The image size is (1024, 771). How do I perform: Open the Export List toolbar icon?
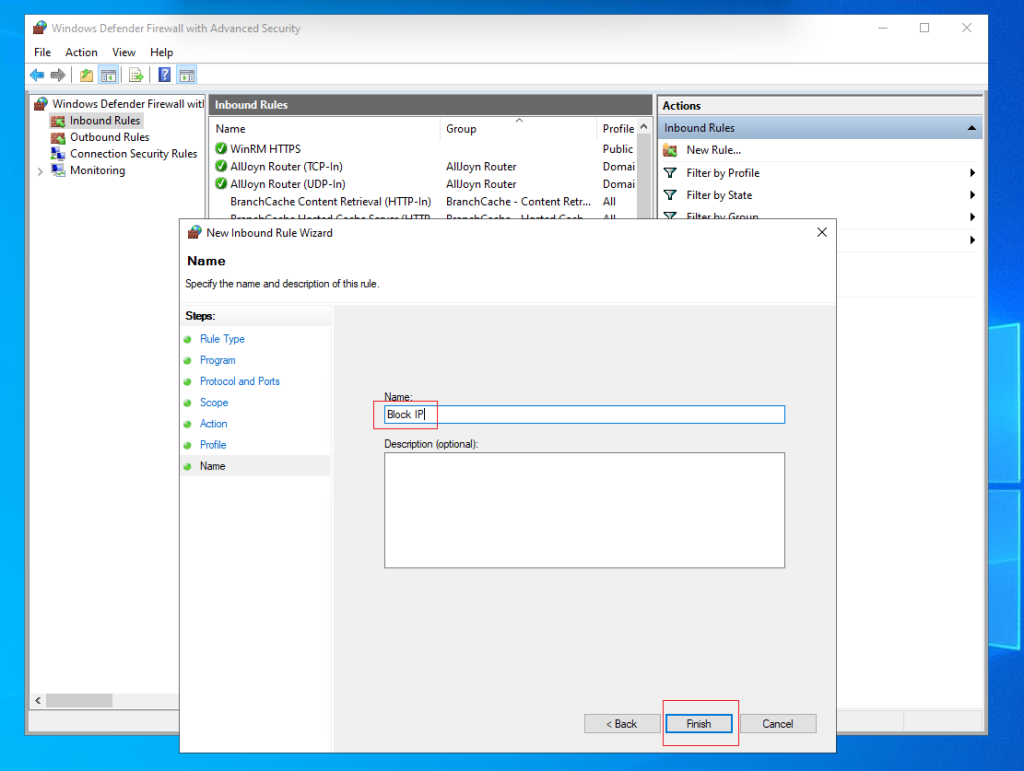pyautogui.click(x=136, y=74)
